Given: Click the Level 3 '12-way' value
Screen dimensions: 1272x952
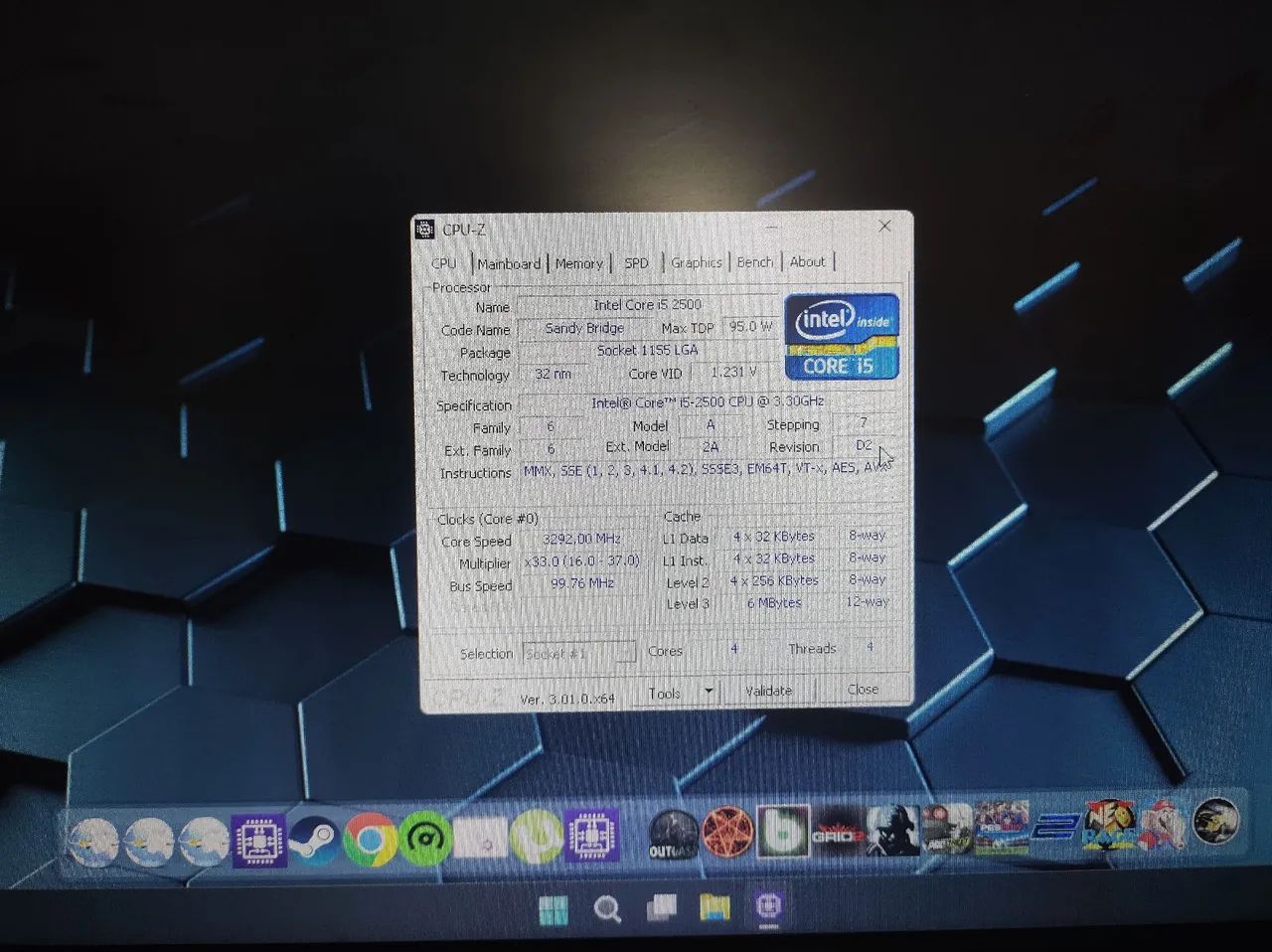Looking at the screenshot, I should [x=868, y=602].
